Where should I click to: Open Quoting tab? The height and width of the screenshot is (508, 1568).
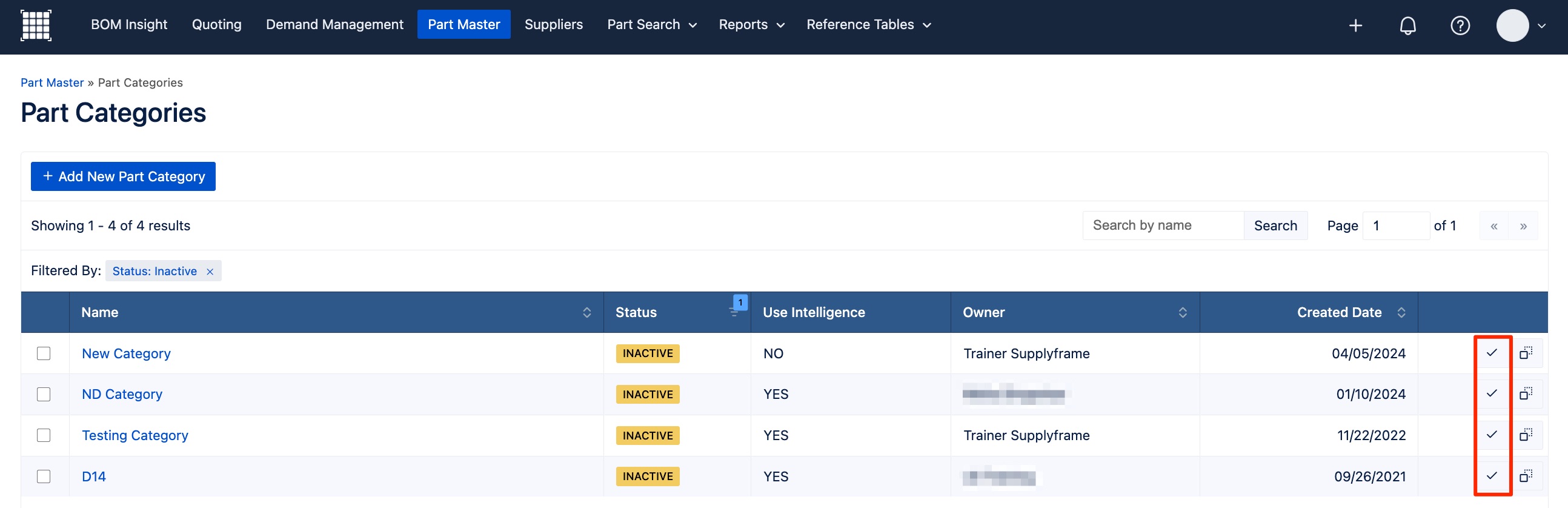(x=217, y=25)
